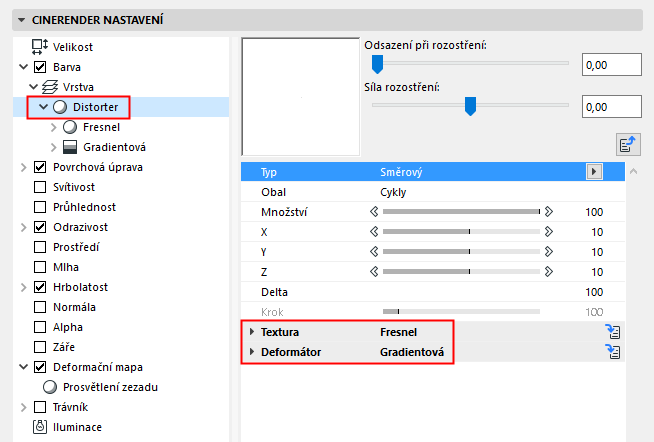Click the right arrow of X slider
654x442 pixels.
(x=549, y=232)
